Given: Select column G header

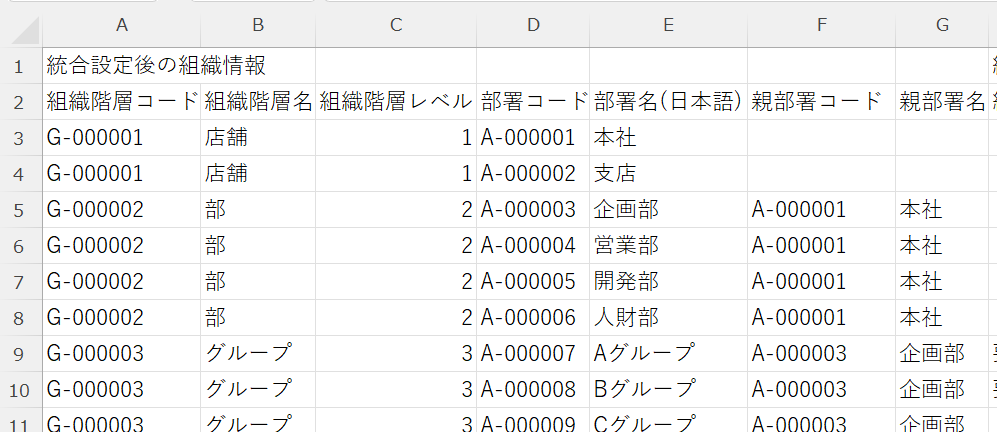Looking at the screenshot, I should (x=941, y=25).
